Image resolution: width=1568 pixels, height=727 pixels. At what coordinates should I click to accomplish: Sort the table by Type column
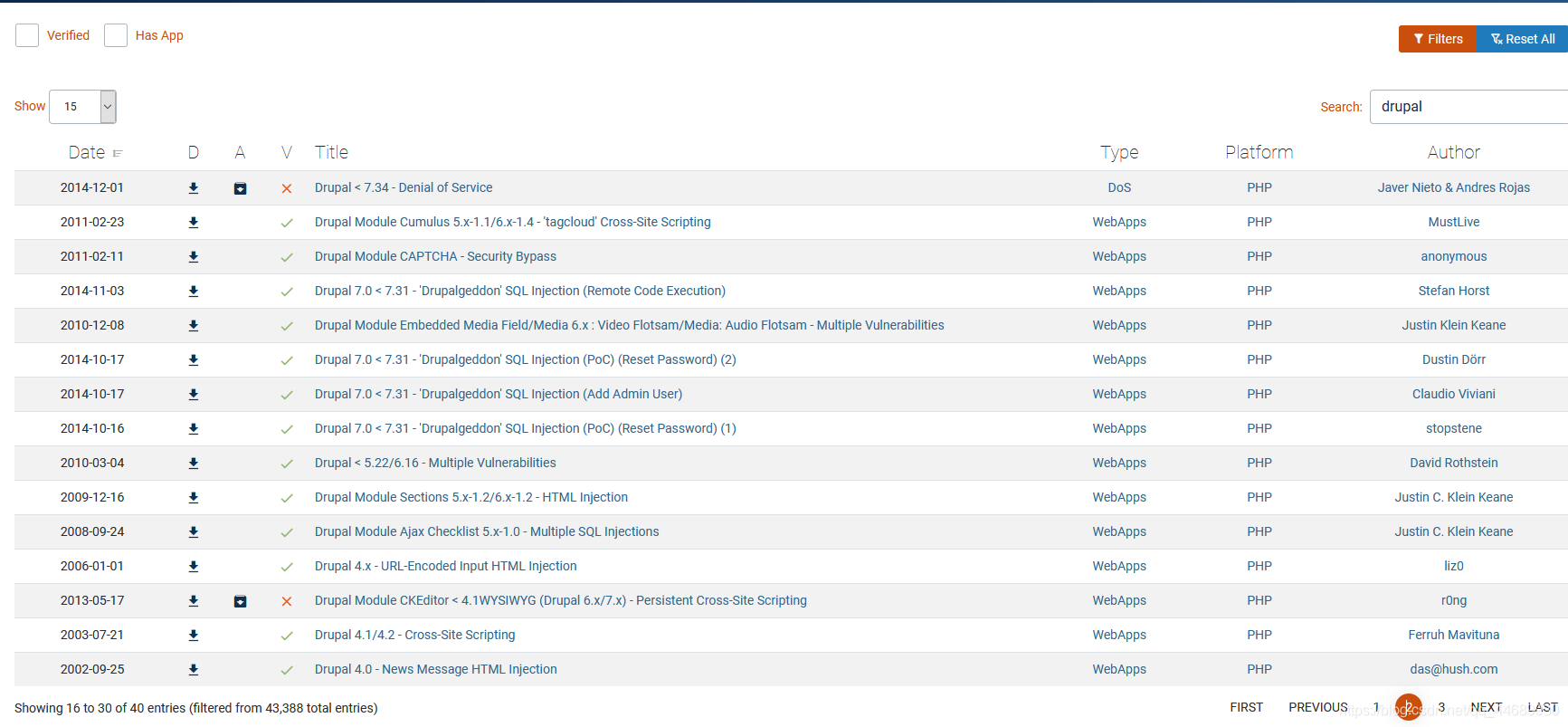point(1119,152)
